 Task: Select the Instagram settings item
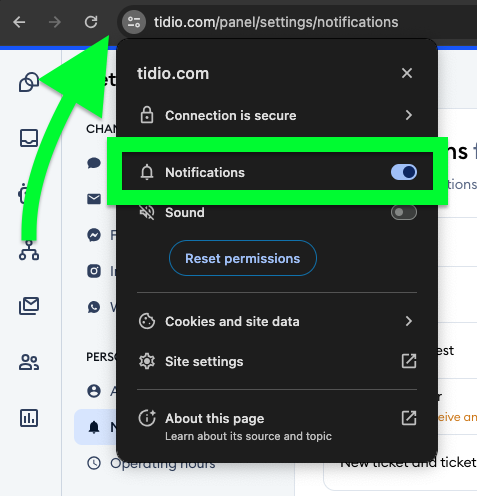[x=94, y=271]
